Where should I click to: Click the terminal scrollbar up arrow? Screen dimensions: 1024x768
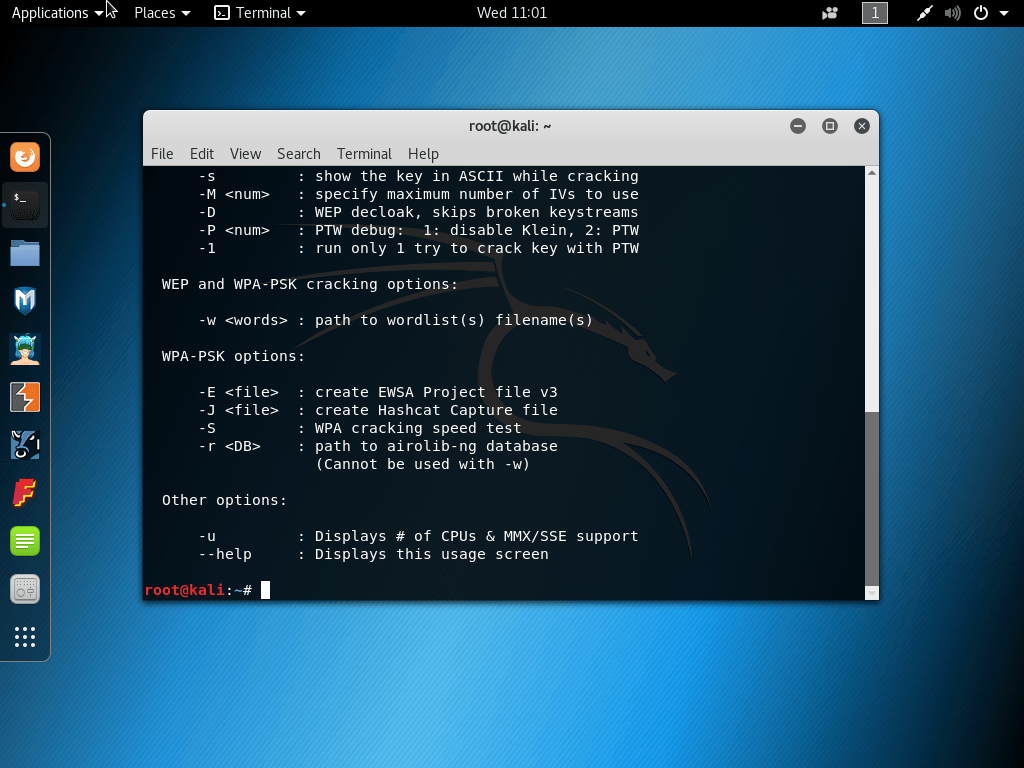(x=871, y=173)
